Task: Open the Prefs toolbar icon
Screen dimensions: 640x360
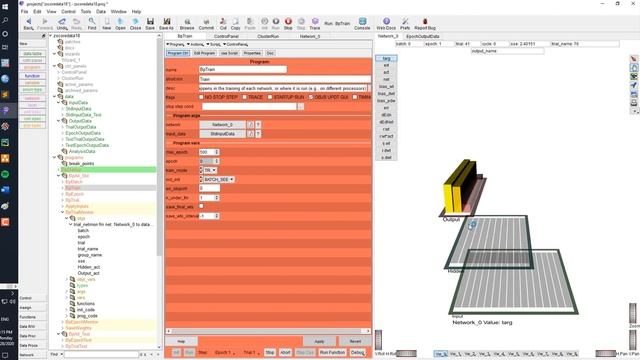Action: 405,23
